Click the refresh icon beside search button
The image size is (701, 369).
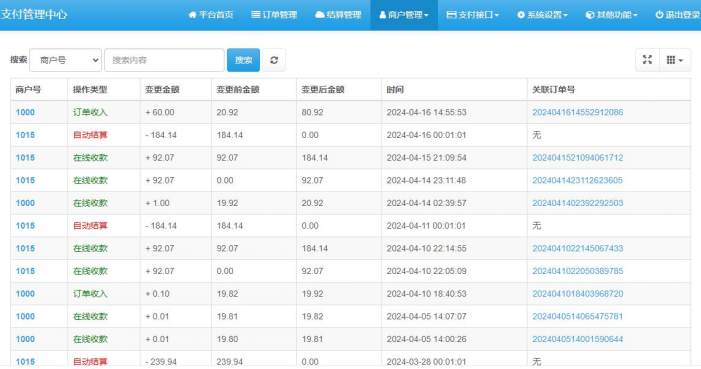274,60
